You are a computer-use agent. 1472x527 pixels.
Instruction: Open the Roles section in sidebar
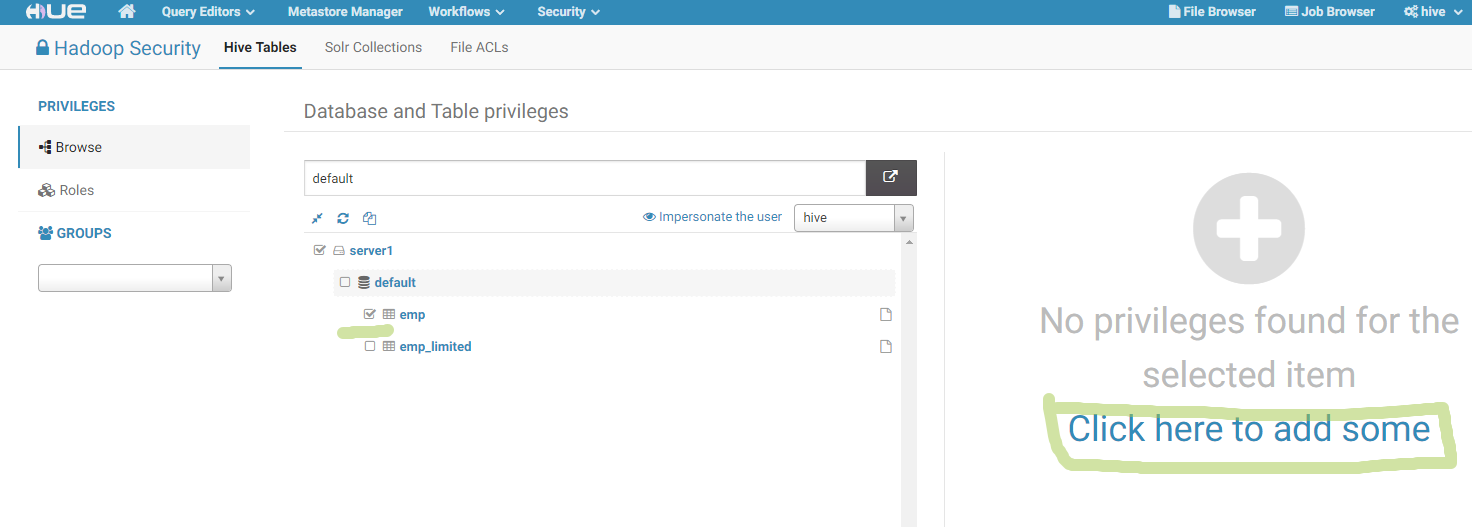tap(76, 190)
